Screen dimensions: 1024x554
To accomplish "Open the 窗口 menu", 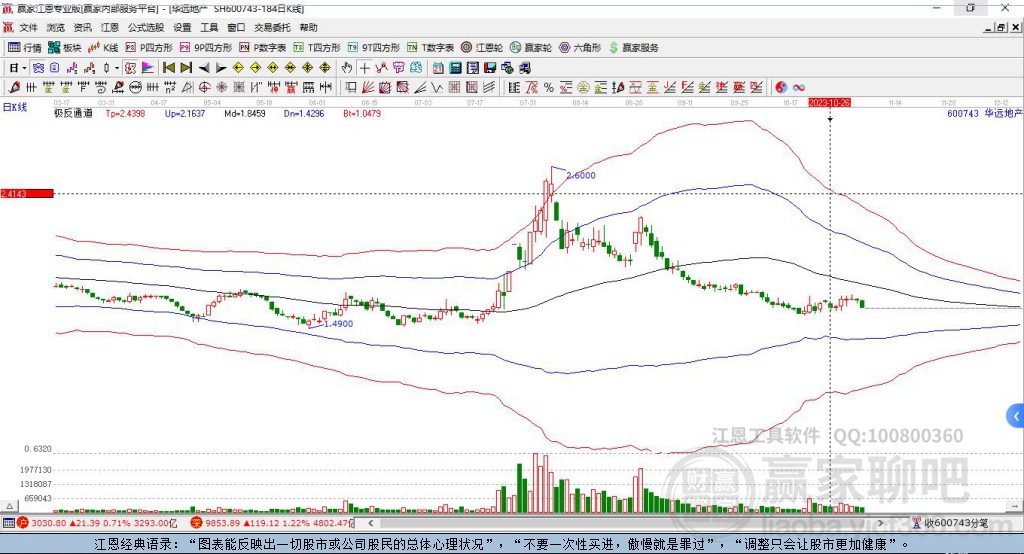I will (236, 27).
